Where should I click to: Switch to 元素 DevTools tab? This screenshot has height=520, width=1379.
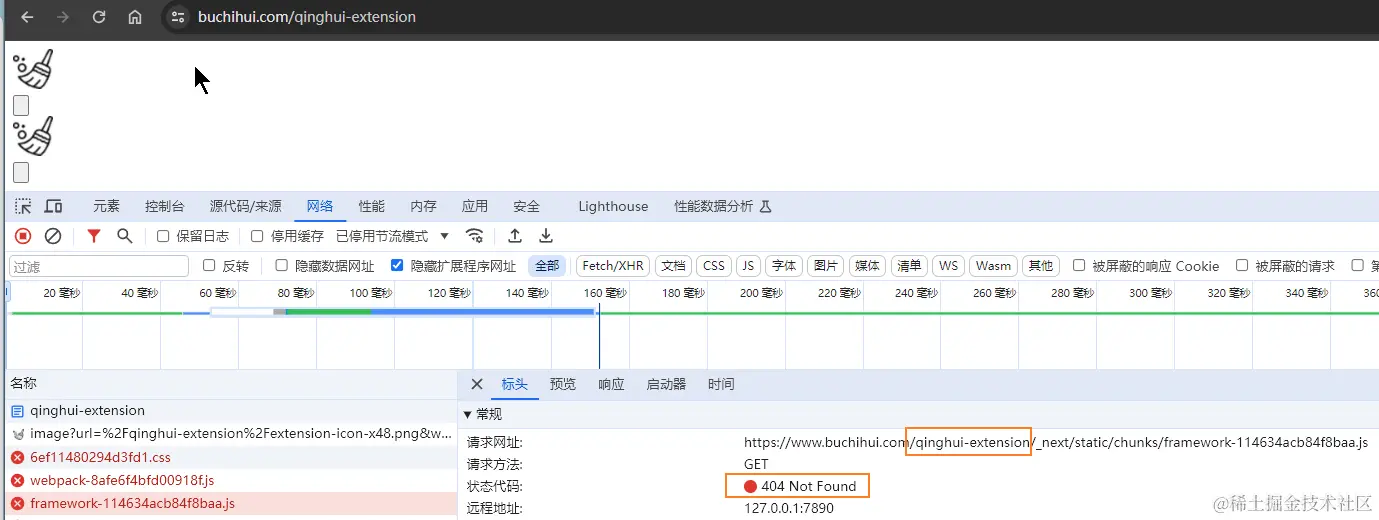106,206
